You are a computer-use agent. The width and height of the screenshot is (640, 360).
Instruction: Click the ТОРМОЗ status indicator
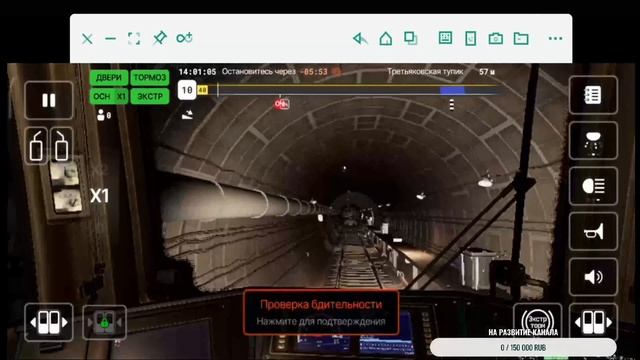(150, 78)
